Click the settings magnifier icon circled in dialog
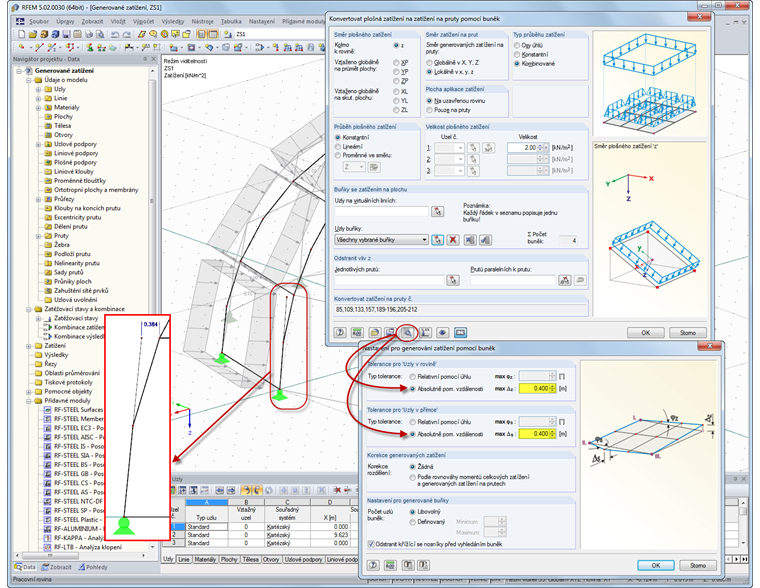The image size is (760, 588). click(408, 333)
